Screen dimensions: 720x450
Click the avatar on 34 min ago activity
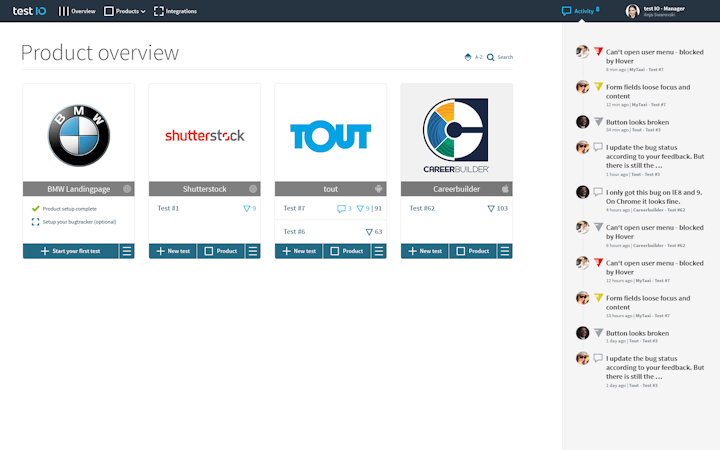click(x=582, y=122)
